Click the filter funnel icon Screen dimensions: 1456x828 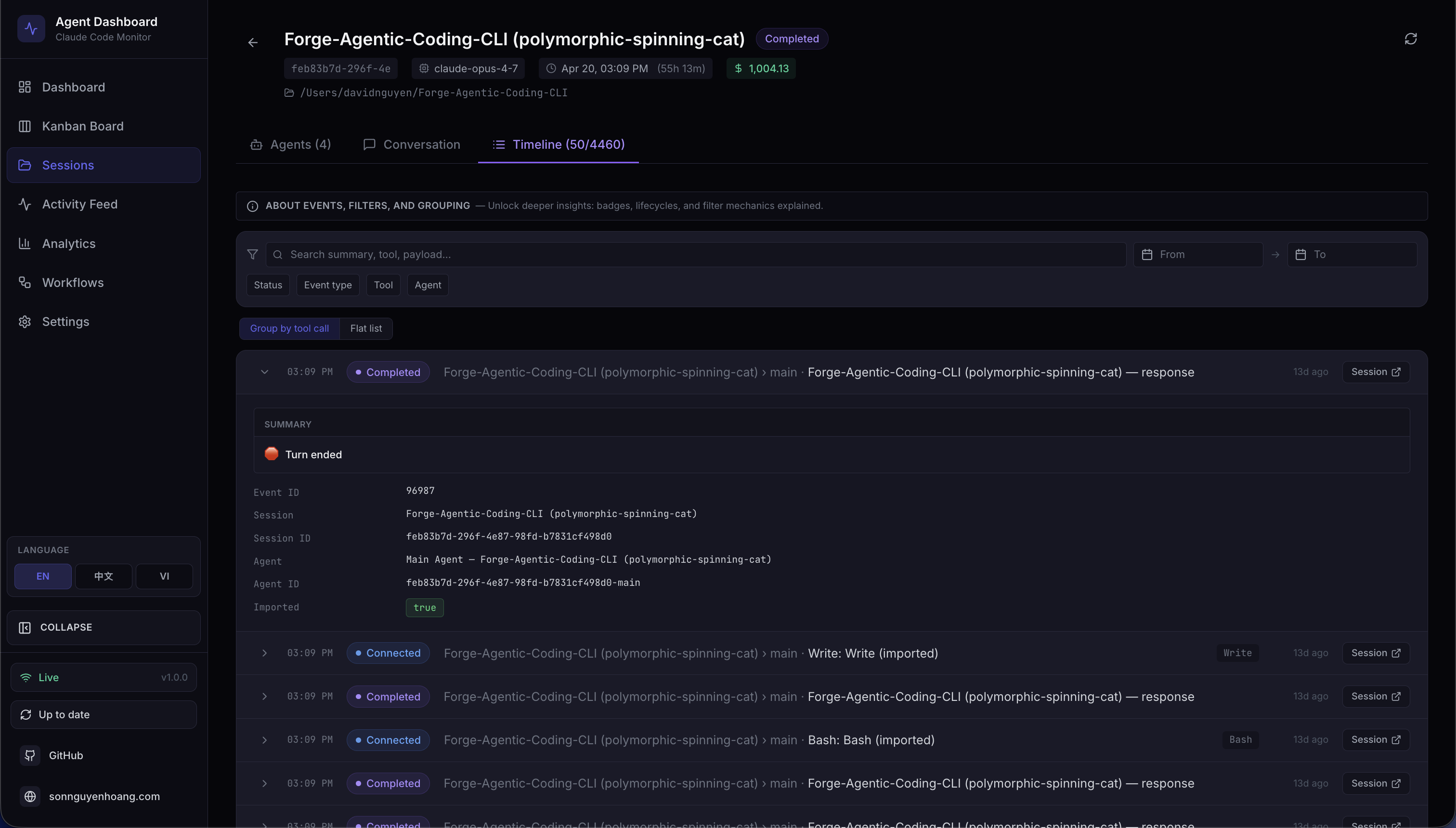point(252,254)
